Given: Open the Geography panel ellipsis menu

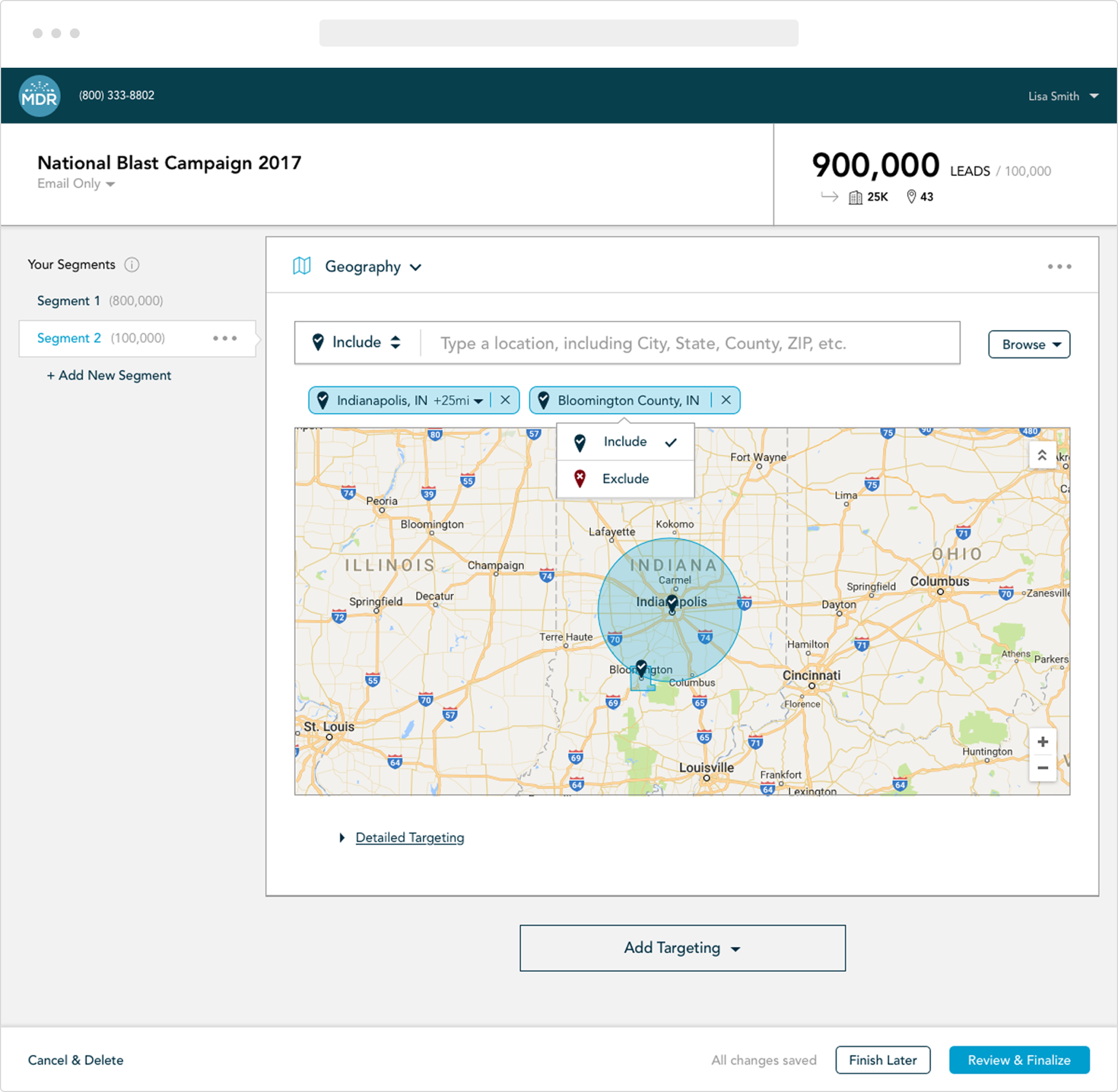Looking at the screenshot, I should coord(1059,266).
